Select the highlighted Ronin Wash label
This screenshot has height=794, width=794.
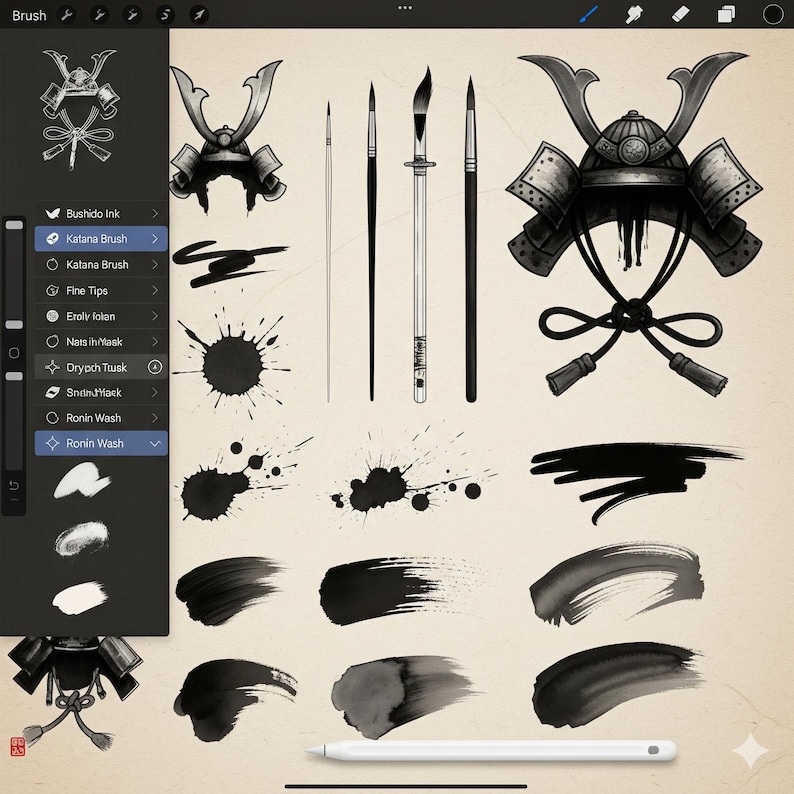(x=95, y=444)
